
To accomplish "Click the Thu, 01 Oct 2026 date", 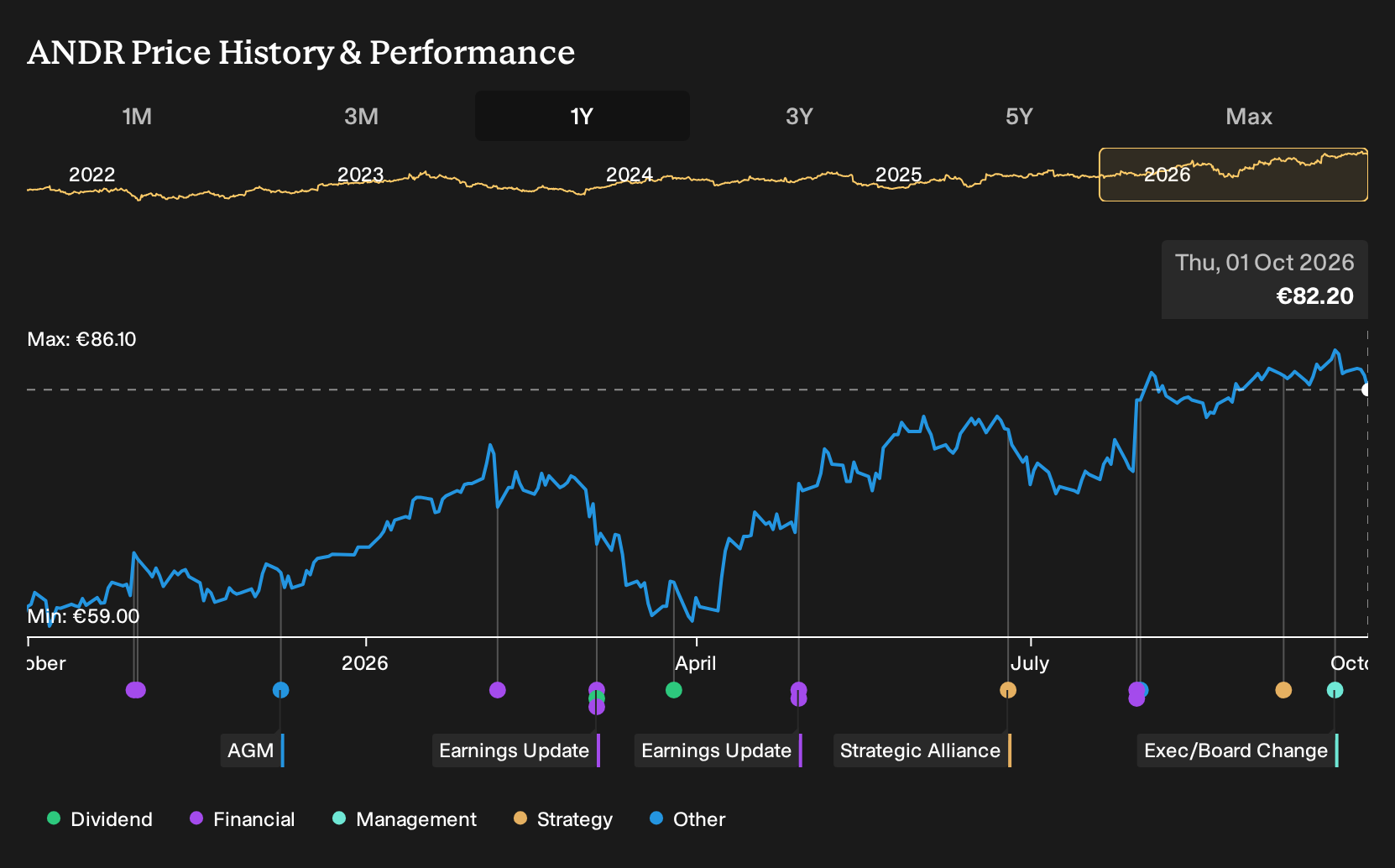I will [1264, 263].
